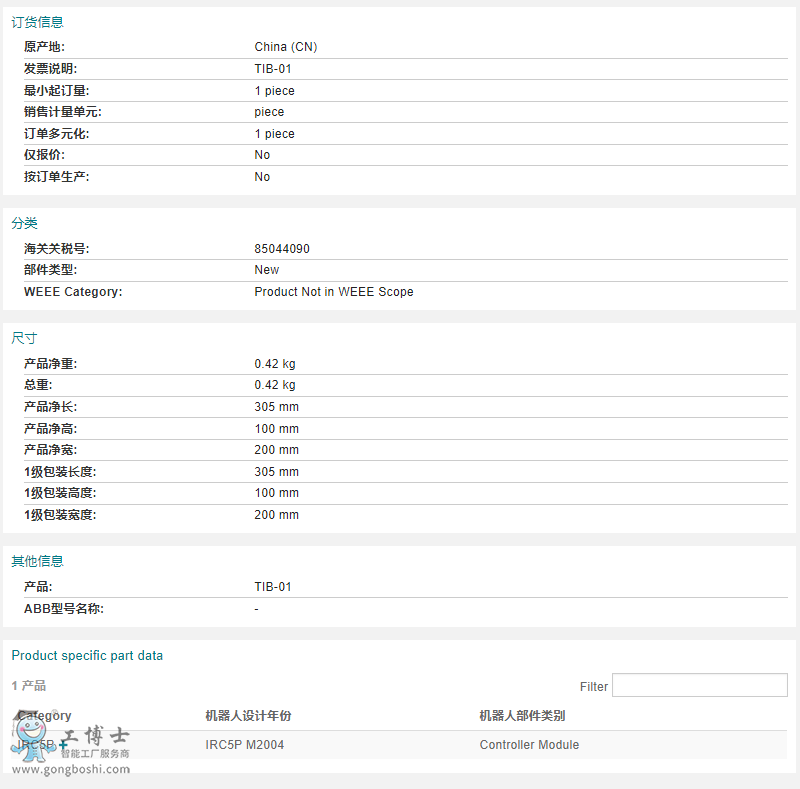Select the Category column header
800x789 pixels.
tap(42, 715)
